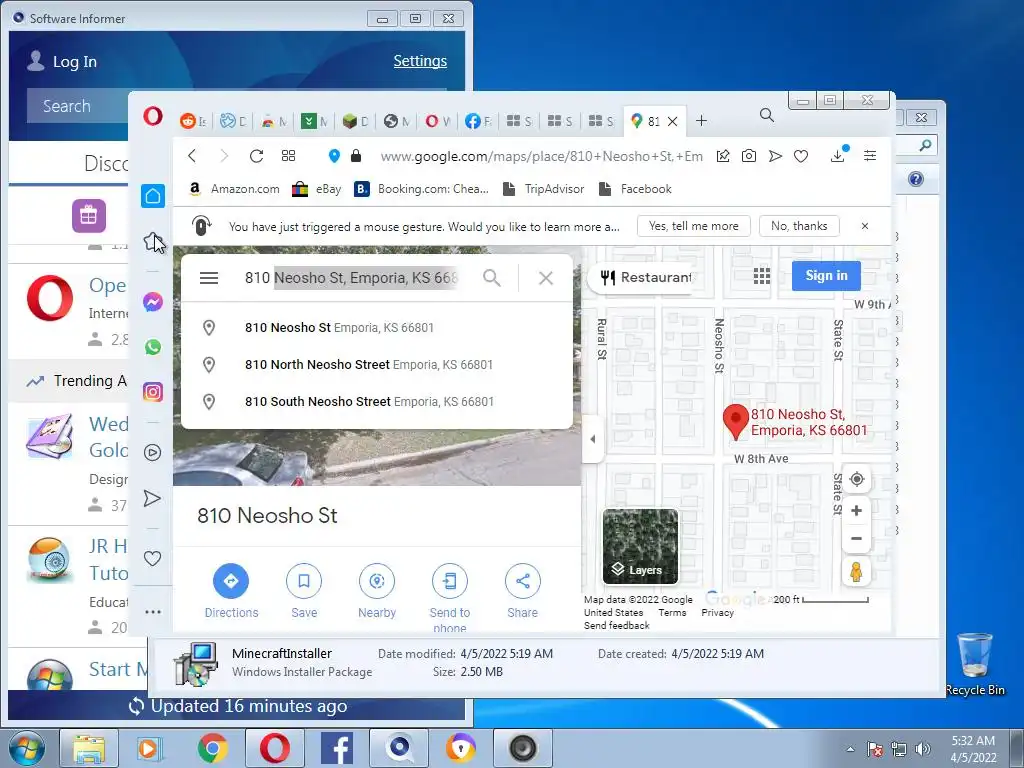Zoom in on the map
Image resolution: width=1024 pixels, height=768 pixels.
[857, 511]
